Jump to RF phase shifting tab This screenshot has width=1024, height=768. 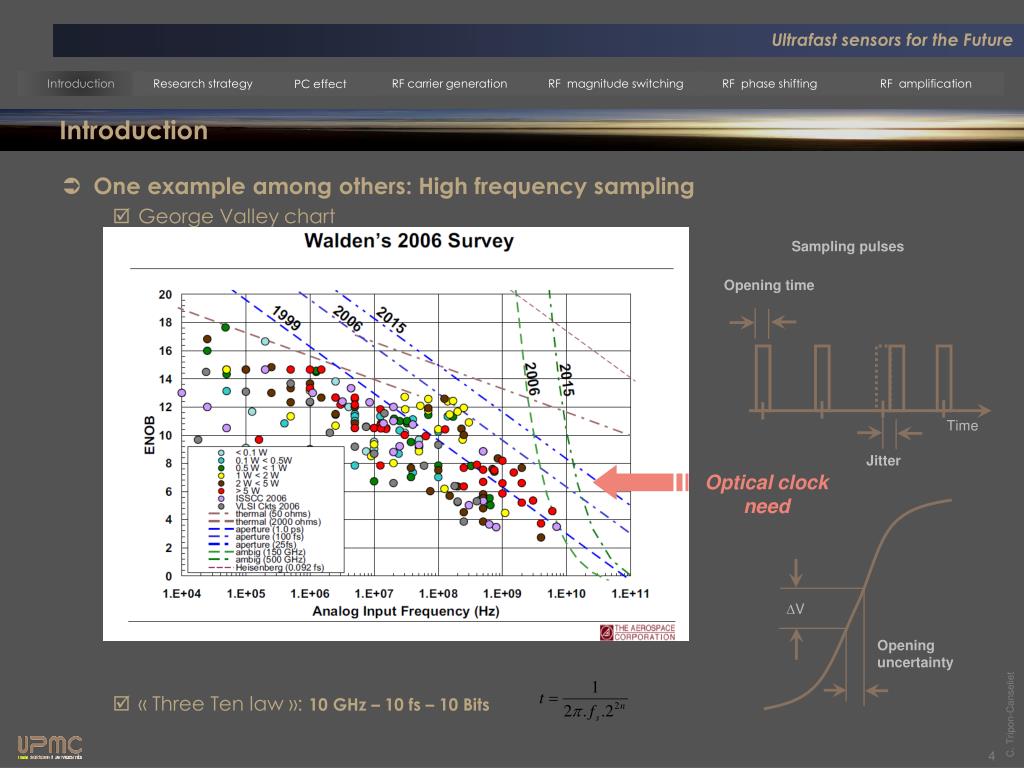click(x=769, y=84)
